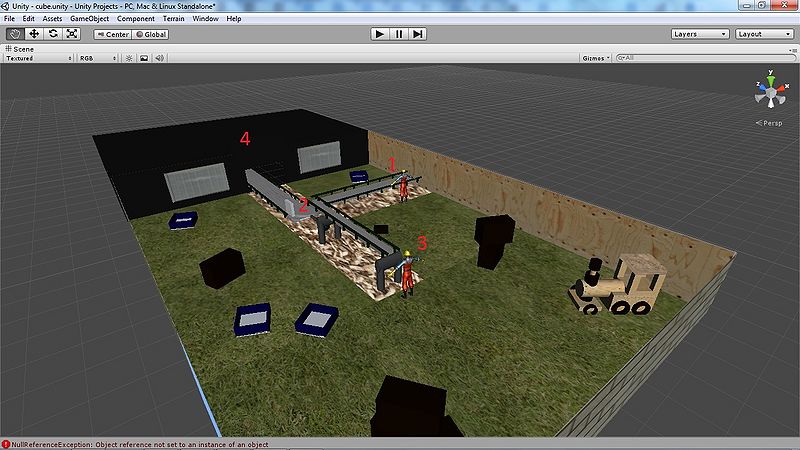Image resolution: width=800 pixels, height=450 pixels.
Task: Toggle scene lighting sun icon
Action: coord(128,58)
